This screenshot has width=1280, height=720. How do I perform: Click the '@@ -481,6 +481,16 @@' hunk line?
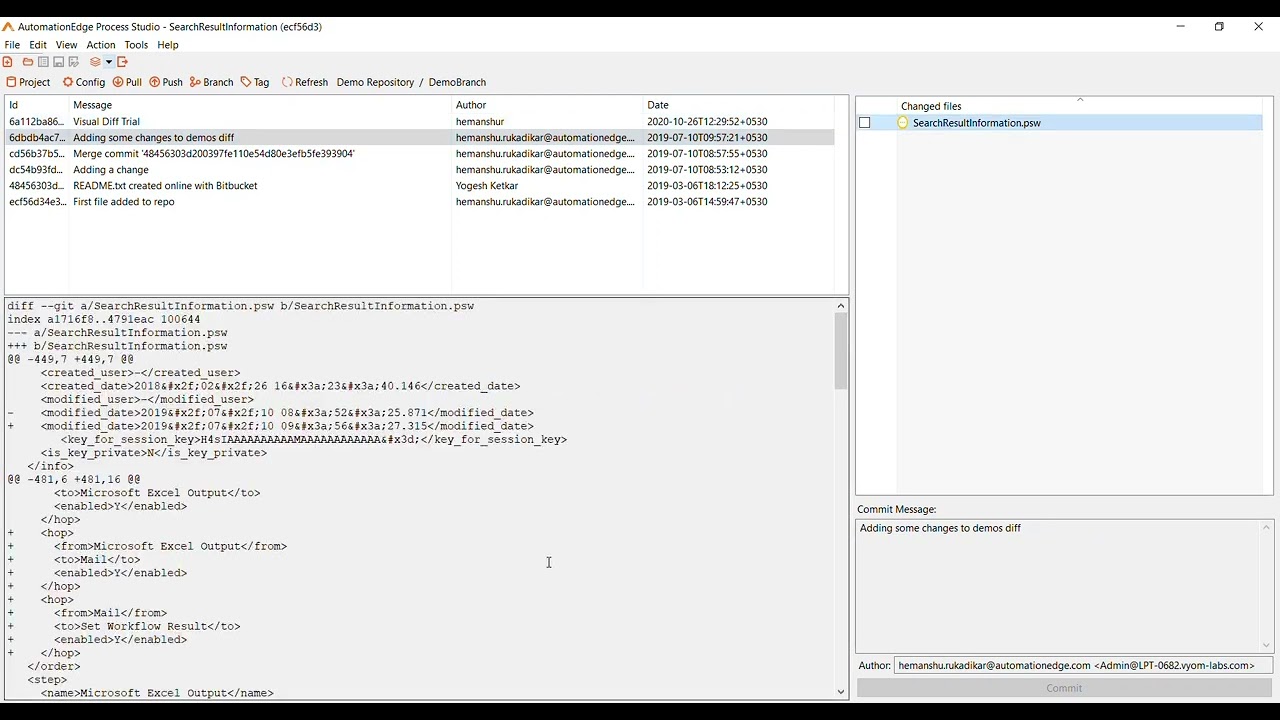pyautogui.click(x=74, y=479)
